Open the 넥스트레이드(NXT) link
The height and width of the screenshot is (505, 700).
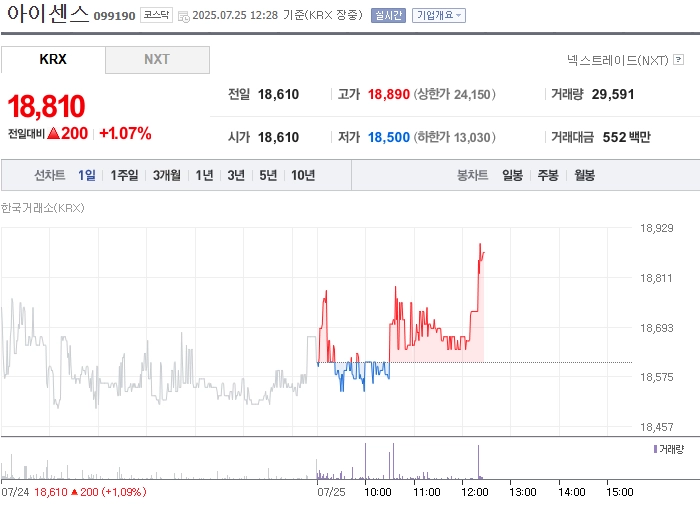click(x=617, y=60)
